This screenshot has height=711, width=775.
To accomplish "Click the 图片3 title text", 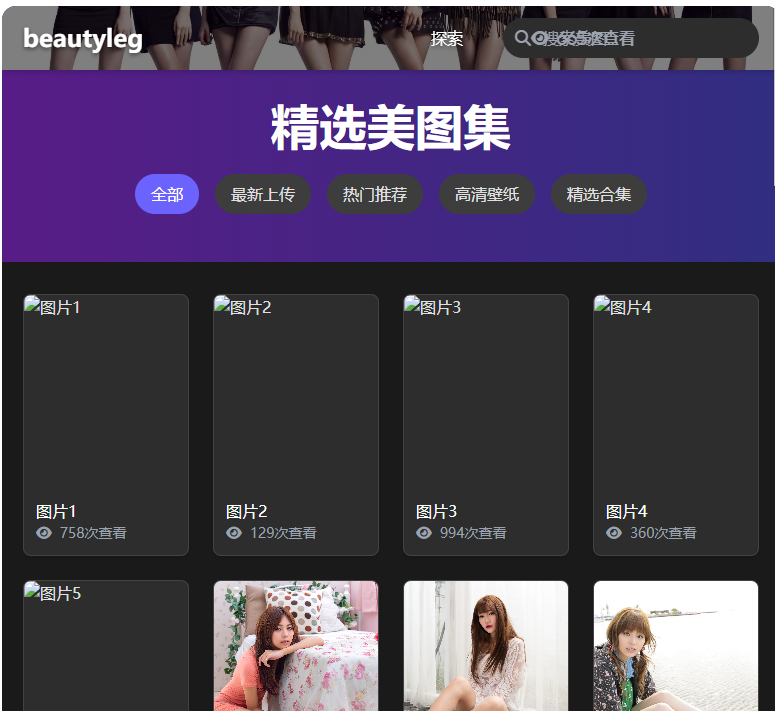I will pos(436,511).
